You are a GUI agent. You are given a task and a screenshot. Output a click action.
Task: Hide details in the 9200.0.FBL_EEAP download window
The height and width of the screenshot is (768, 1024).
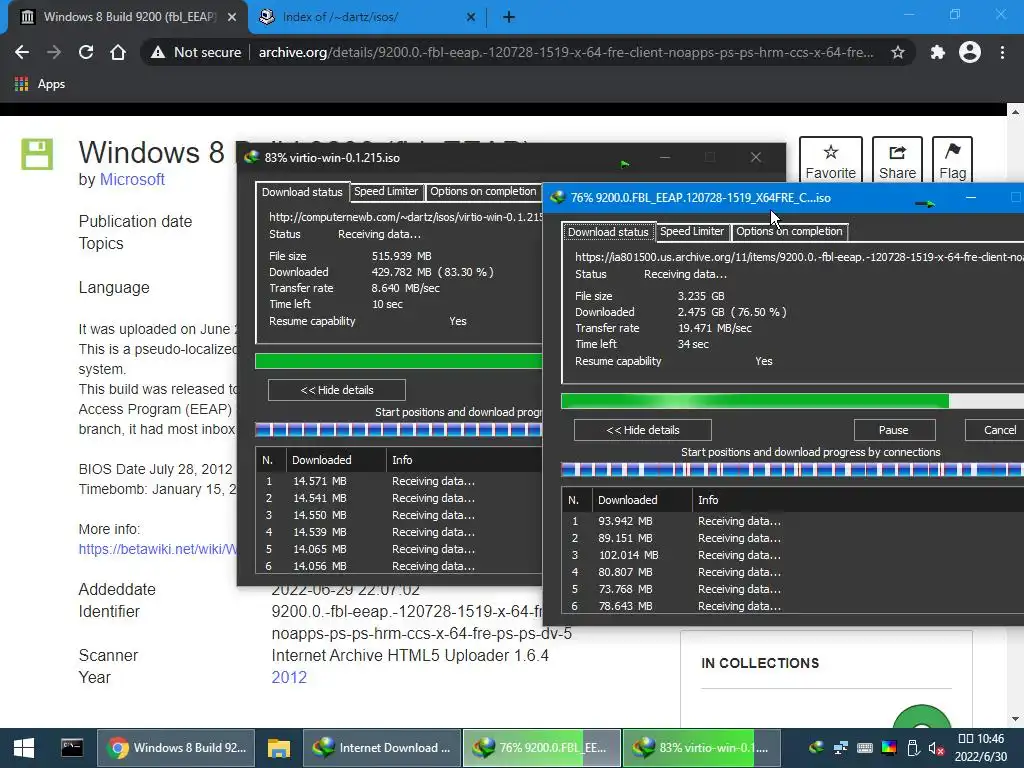(x=643, y=430)
